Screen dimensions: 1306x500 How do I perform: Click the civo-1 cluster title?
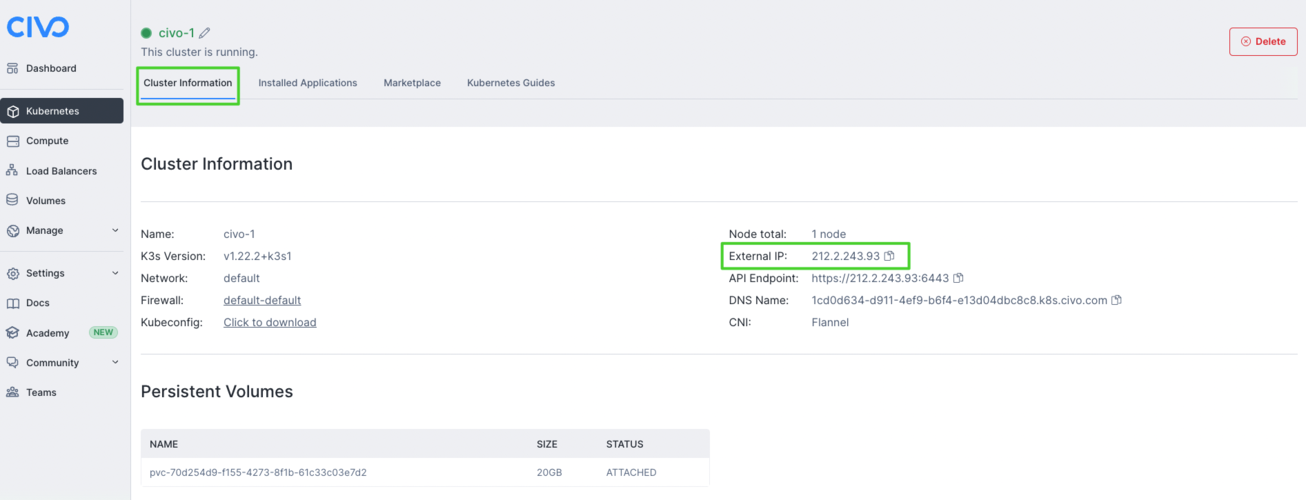[x=176, y=33]
